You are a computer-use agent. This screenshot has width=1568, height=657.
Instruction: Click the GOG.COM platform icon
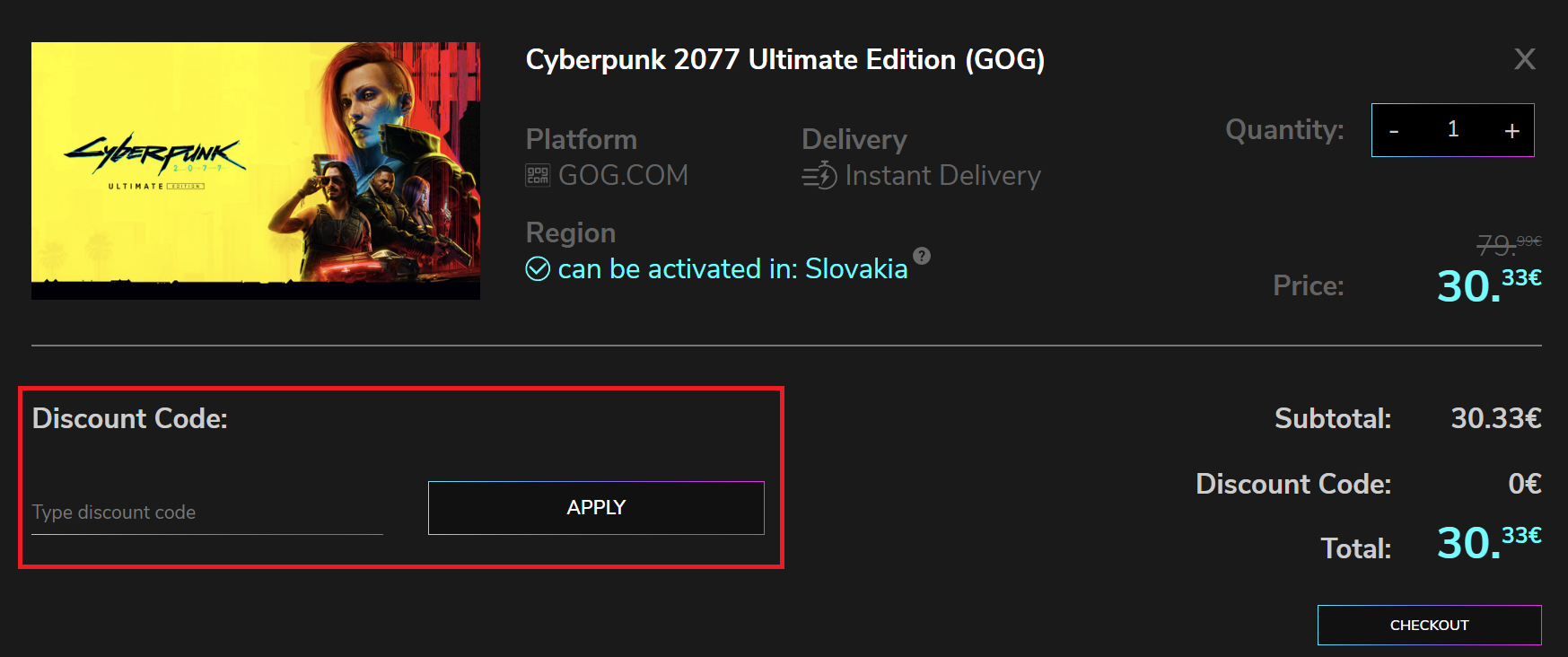(x=538, y=175)
